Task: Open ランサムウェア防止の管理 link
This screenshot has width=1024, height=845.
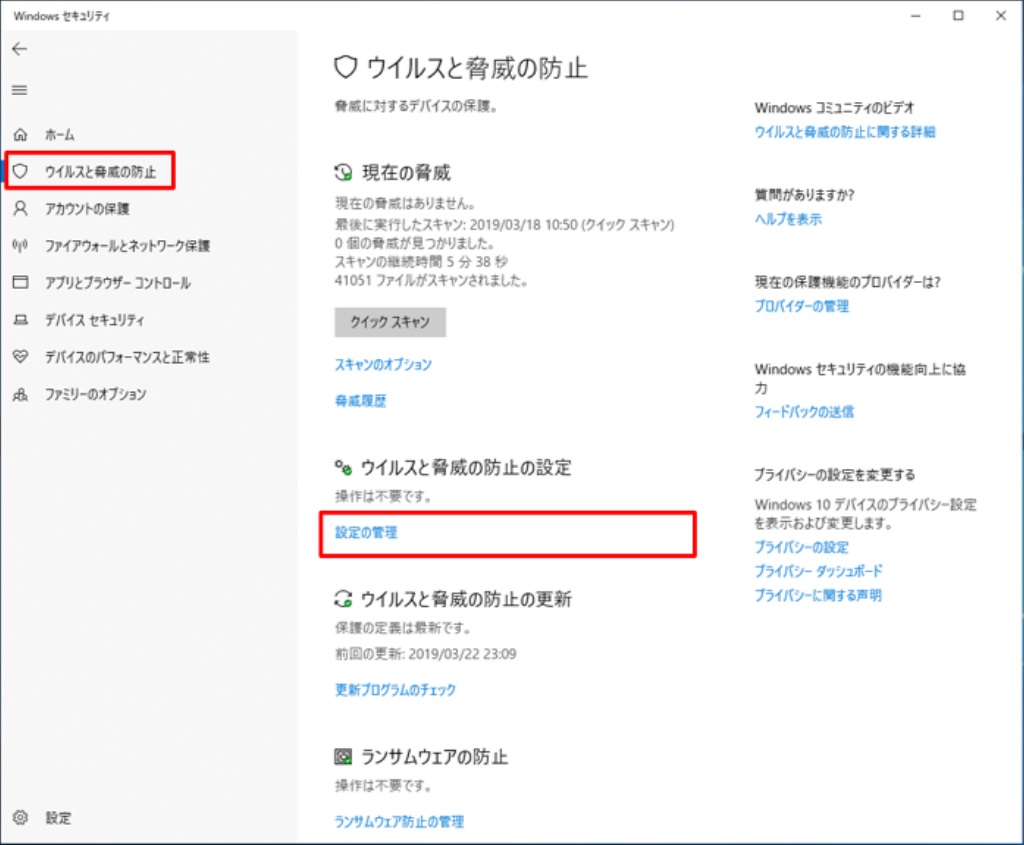Action: (399, 821)
